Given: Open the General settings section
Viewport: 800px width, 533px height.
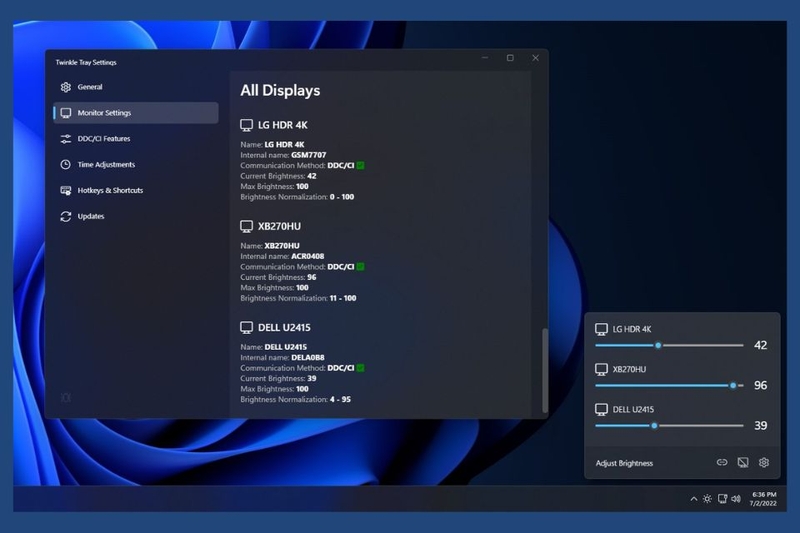Looking at the screenshot, I should click(x=136, y=87).
